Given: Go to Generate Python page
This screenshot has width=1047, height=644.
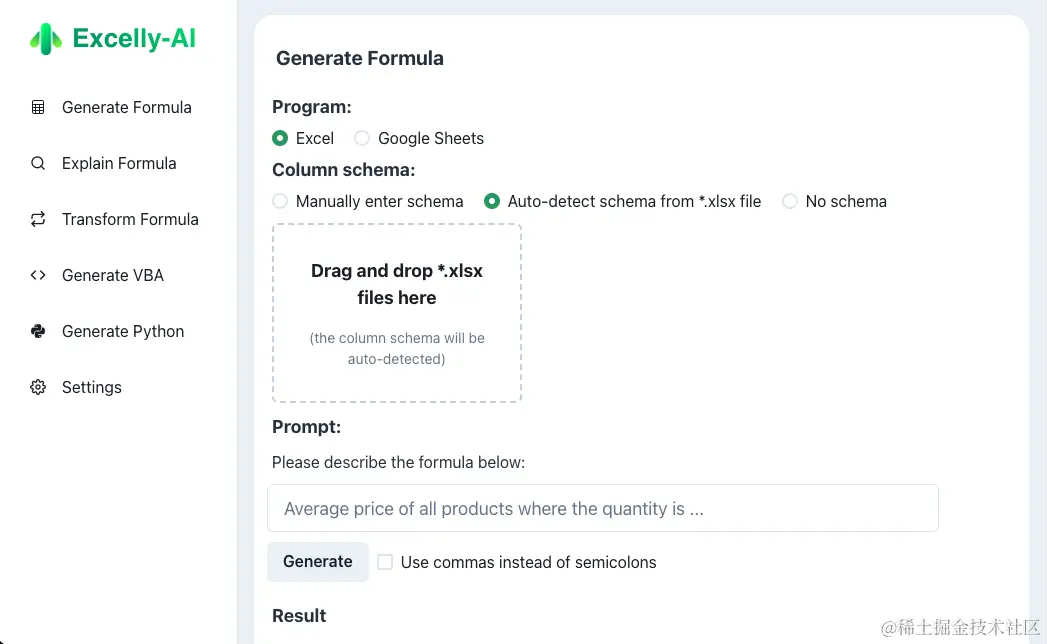Looking at the screenshot, I should 123,331.
